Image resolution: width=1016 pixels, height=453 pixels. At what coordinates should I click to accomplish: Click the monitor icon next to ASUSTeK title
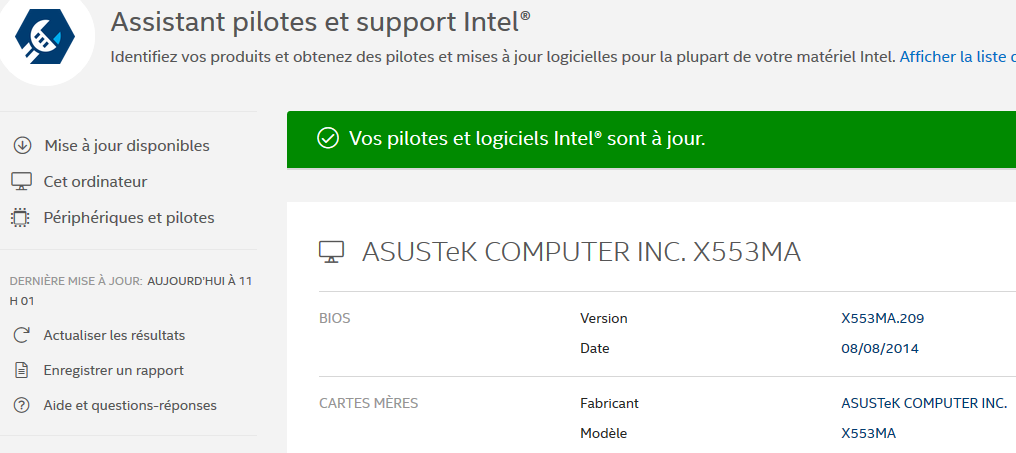tap(332, 252)
